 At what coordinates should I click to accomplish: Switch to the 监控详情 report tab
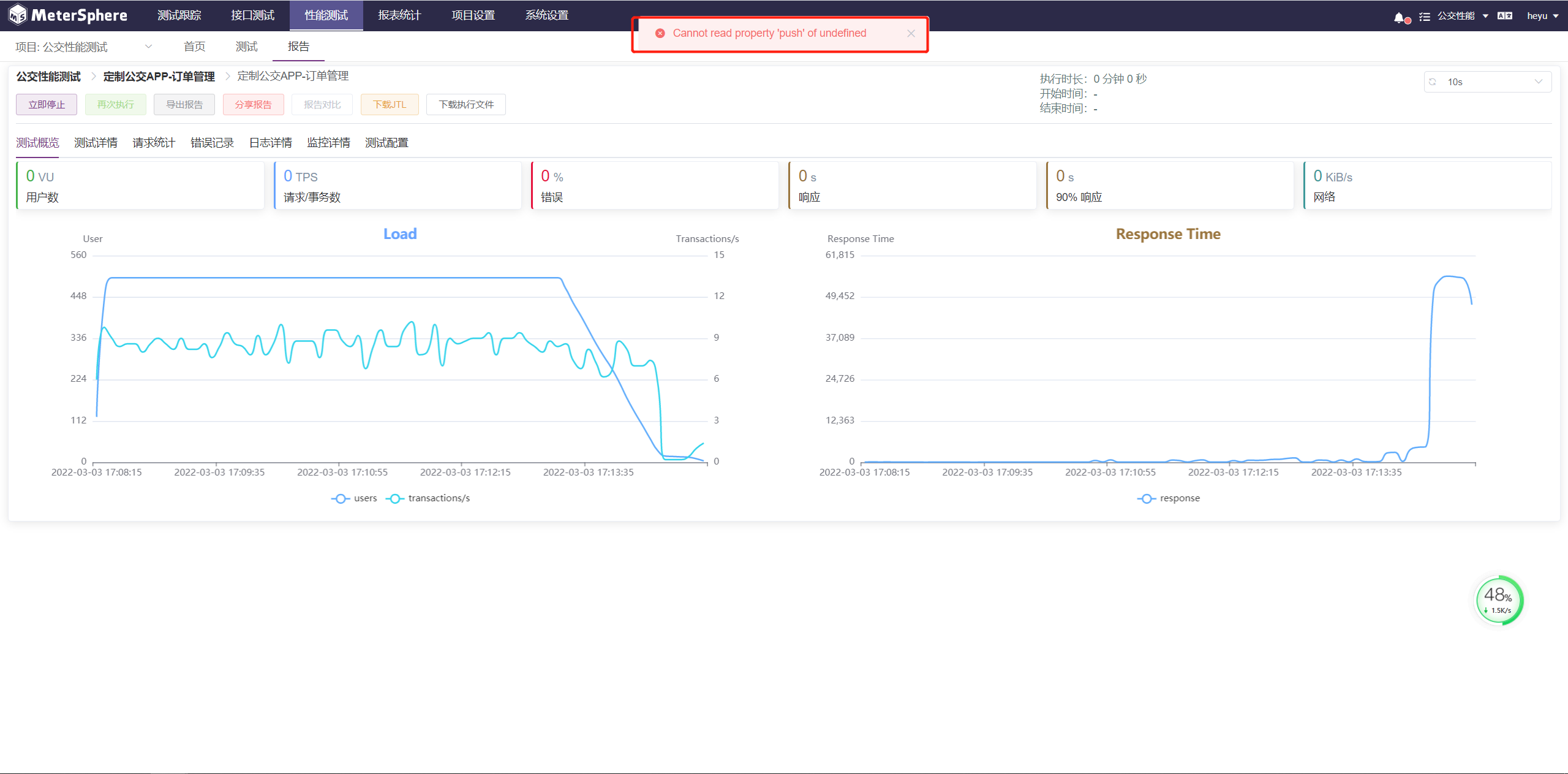[x=328, y=143]
